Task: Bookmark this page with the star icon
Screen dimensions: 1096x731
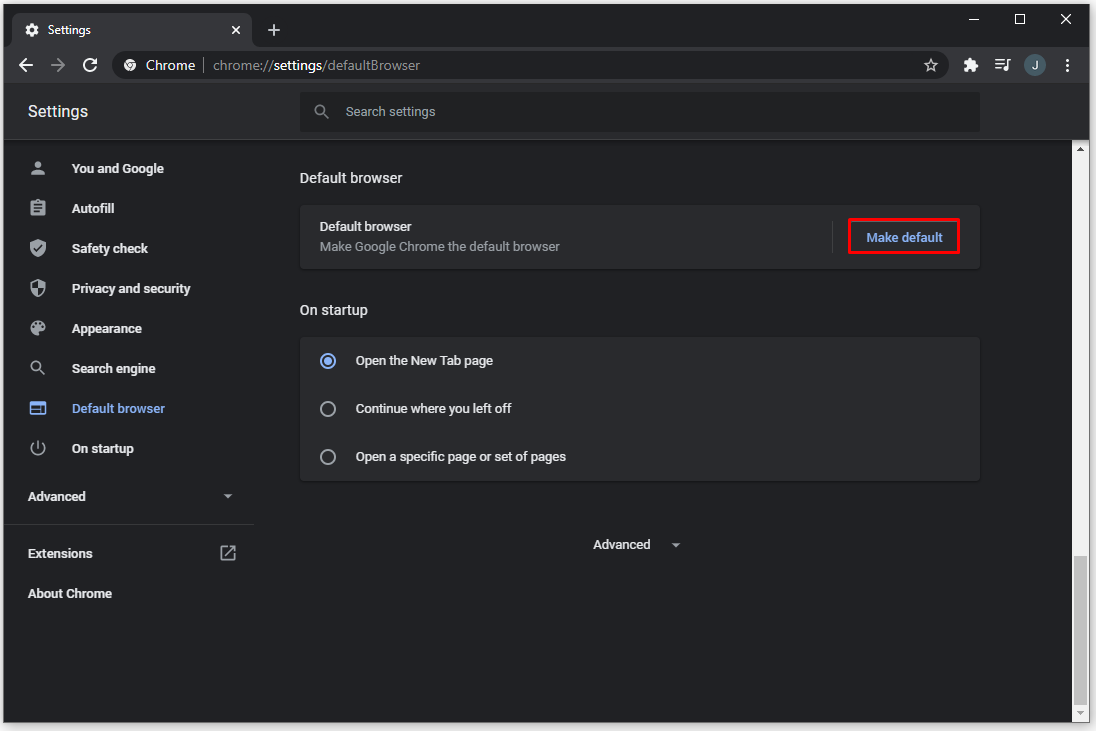Action: pos(931,65)
